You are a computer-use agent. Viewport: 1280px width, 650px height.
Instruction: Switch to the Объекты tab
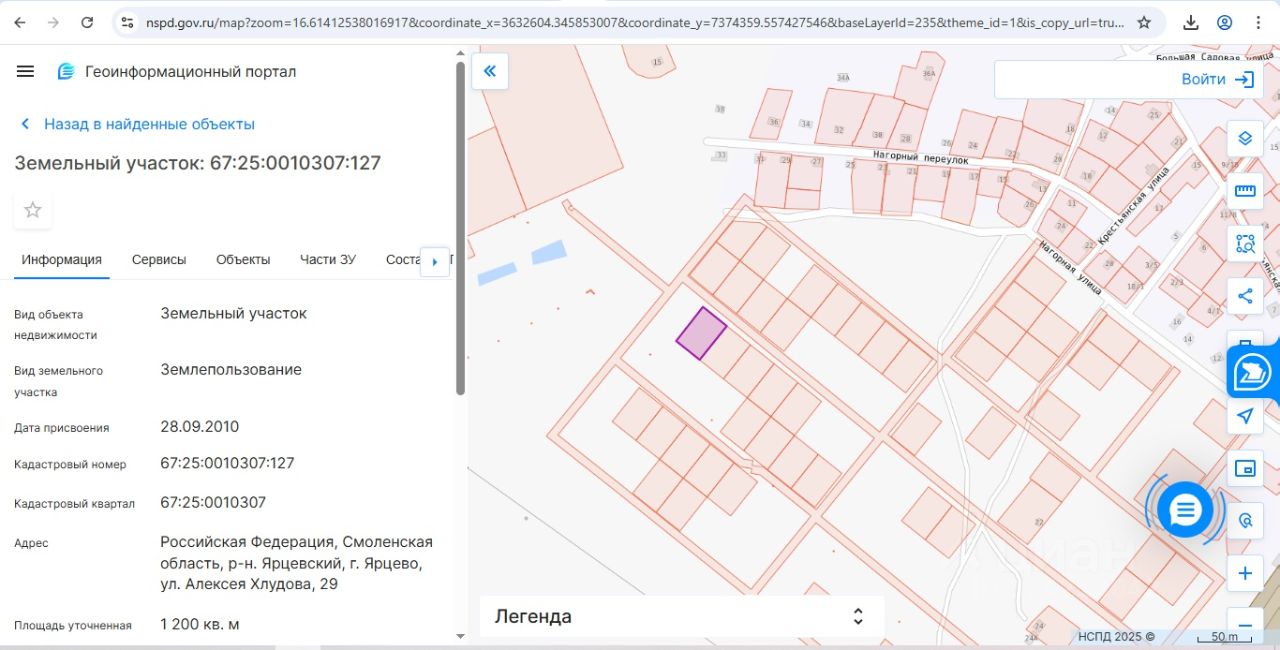tap(243, 260)
